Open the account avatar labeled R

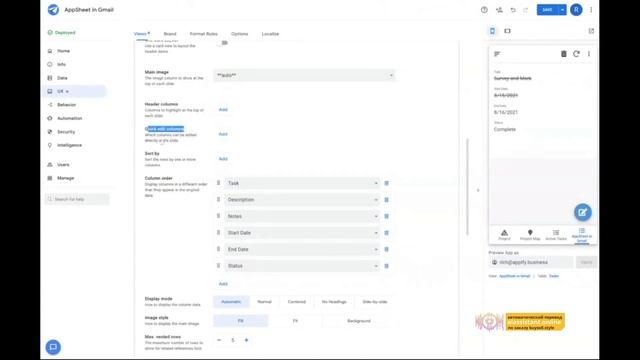click(x=576, y=10)
